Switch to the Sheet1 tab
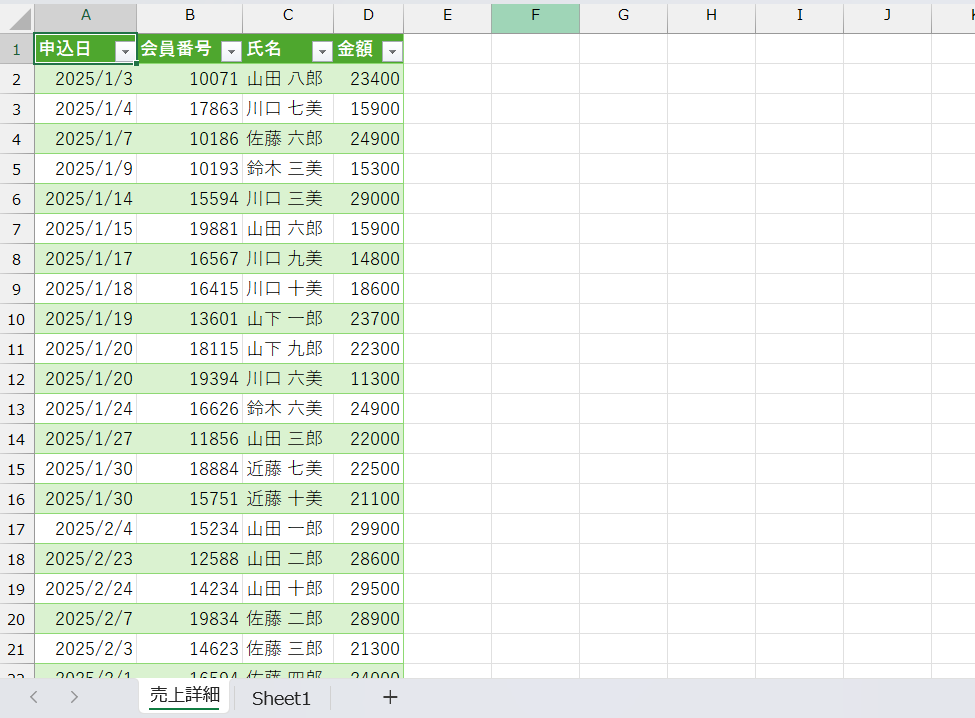Viewport: 975px width, 718px height. click(281, 698)
